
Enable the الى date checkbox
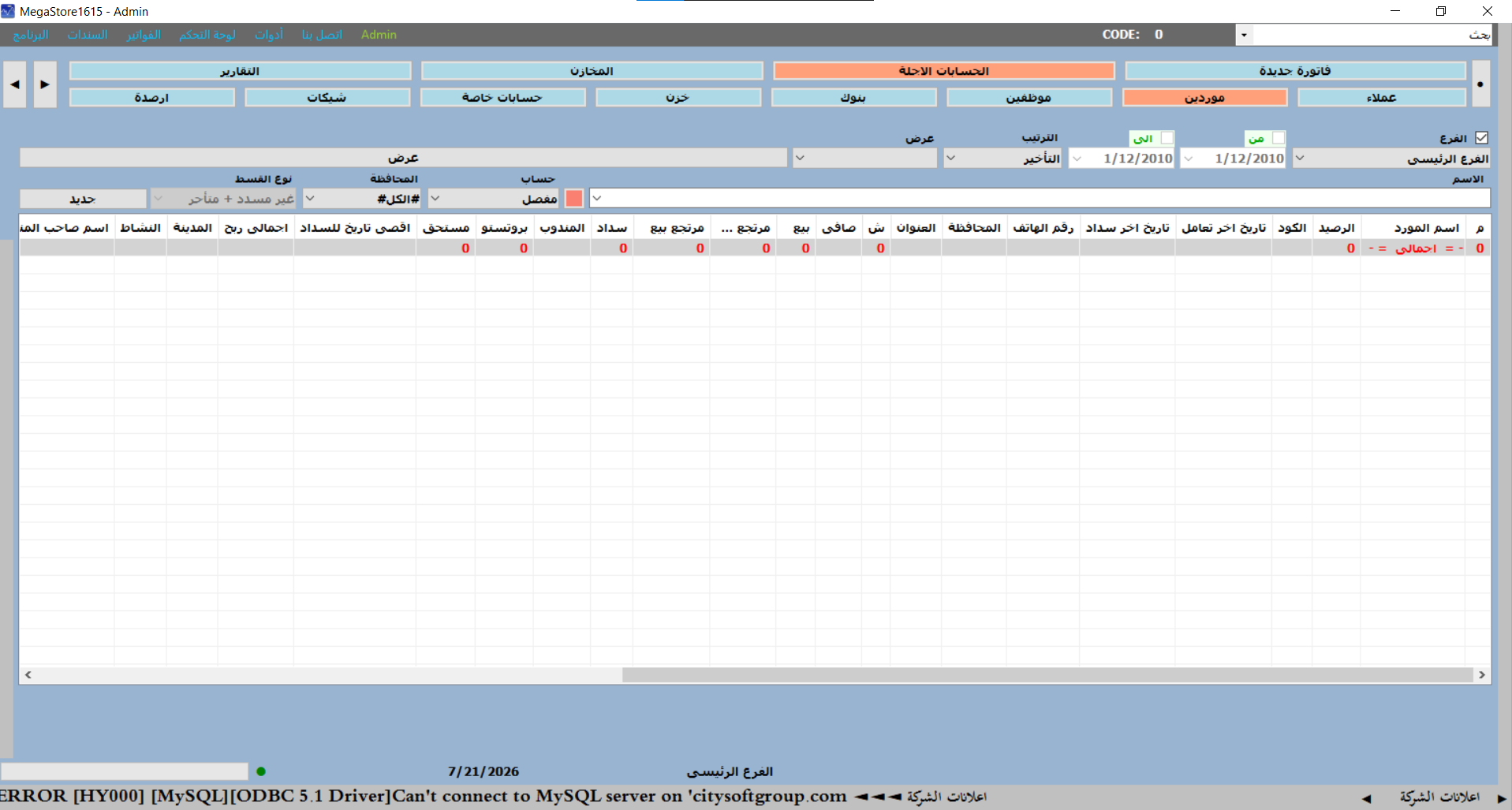[x=1167, y=138]
